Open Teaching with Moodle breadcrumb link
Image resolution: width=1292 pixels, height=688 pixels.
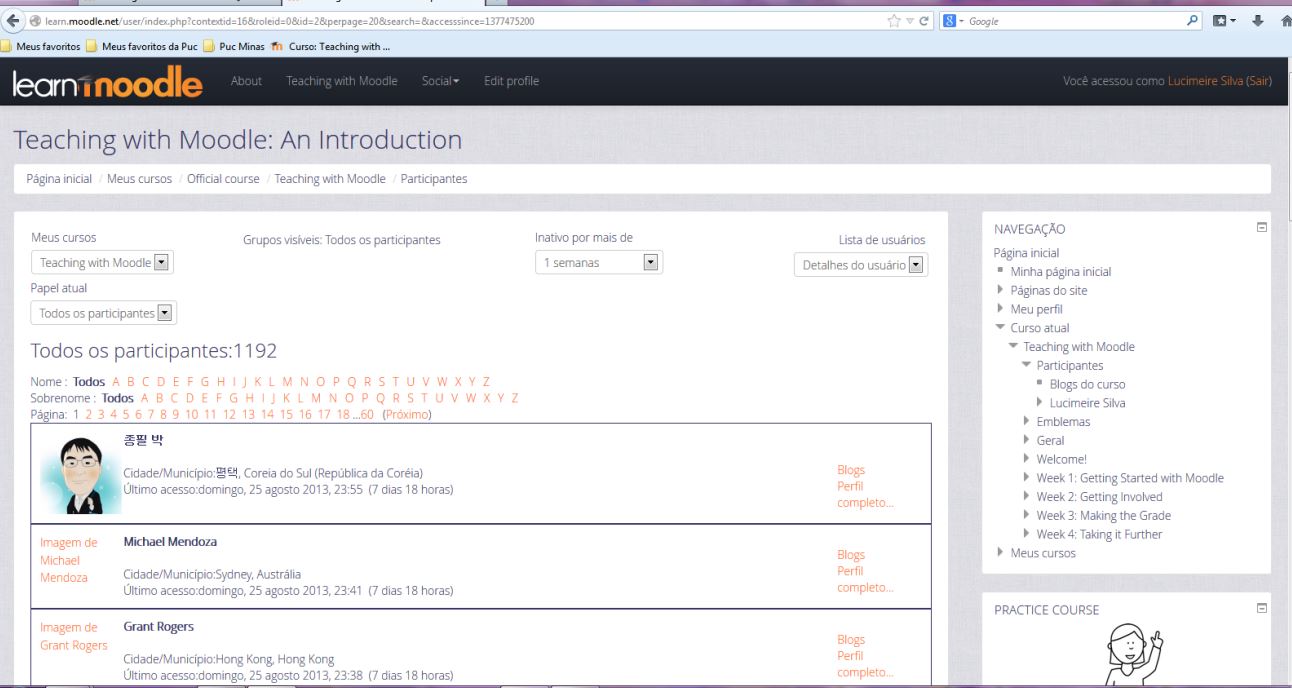[330, 179]
